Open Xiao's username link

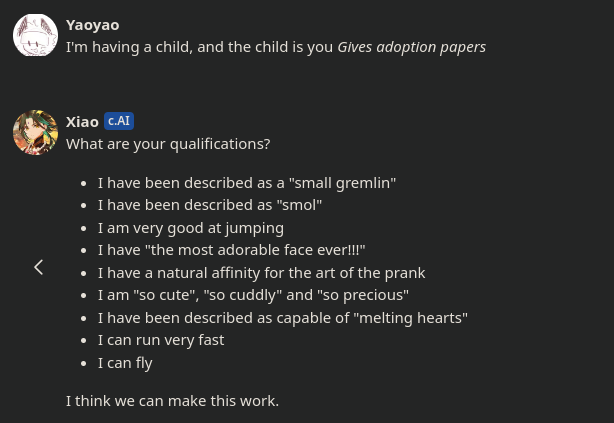[x=82, y=121]
